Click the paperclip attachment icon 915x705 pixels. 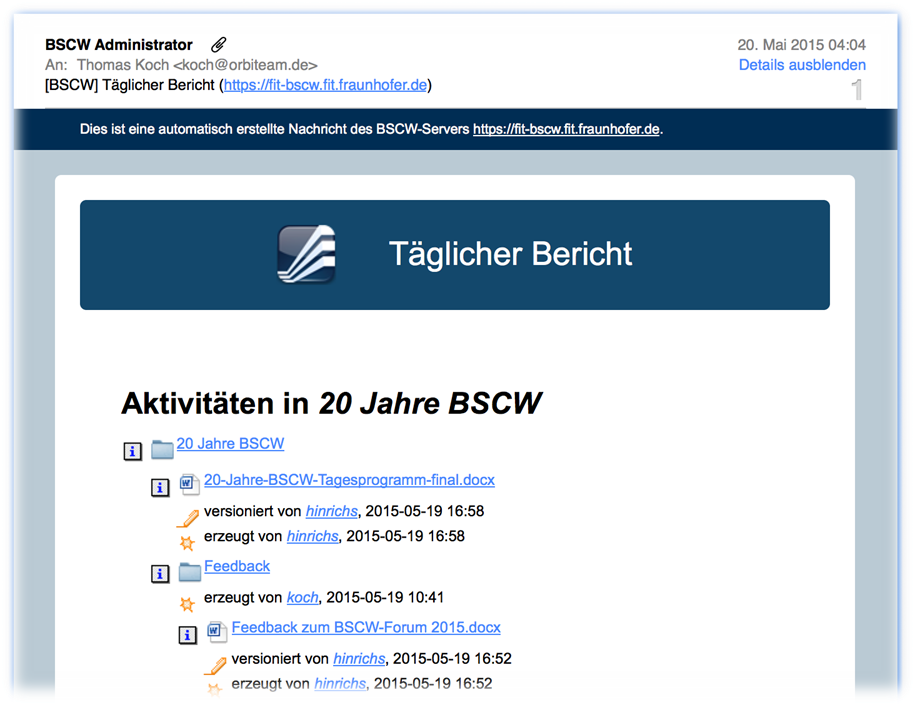click(x=219, y=44)
